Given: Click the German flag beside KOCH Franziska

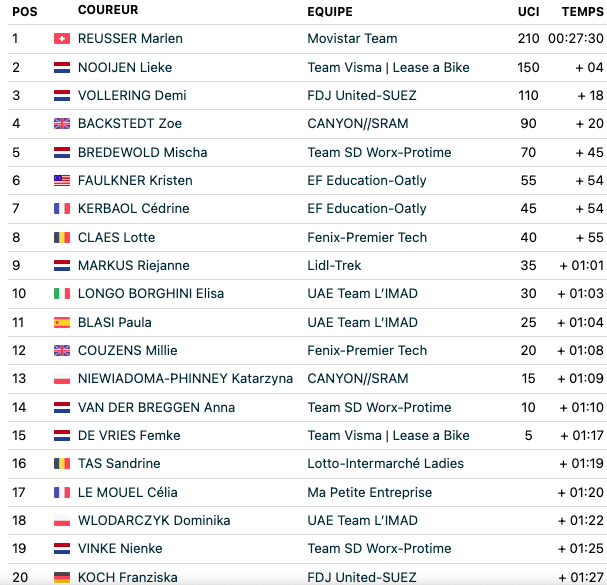Looking at the screenshot, I should (x=62, y=578).
